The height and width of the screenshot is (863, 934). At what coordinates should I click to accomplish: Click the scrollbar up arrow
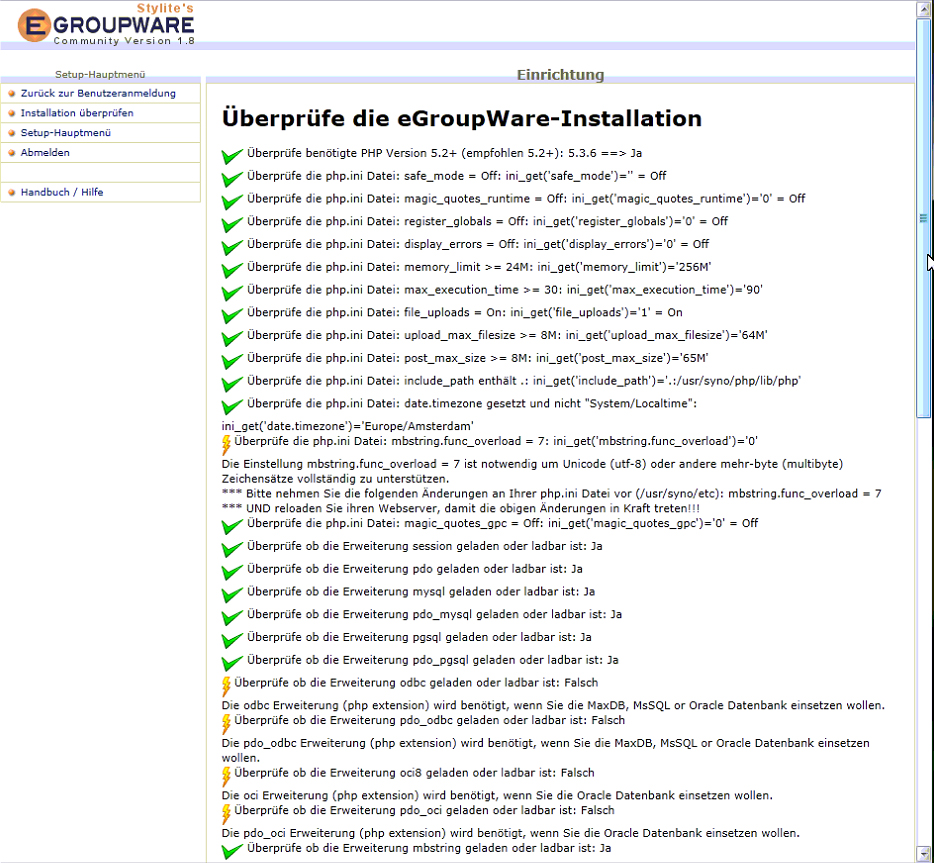[923, 9]
